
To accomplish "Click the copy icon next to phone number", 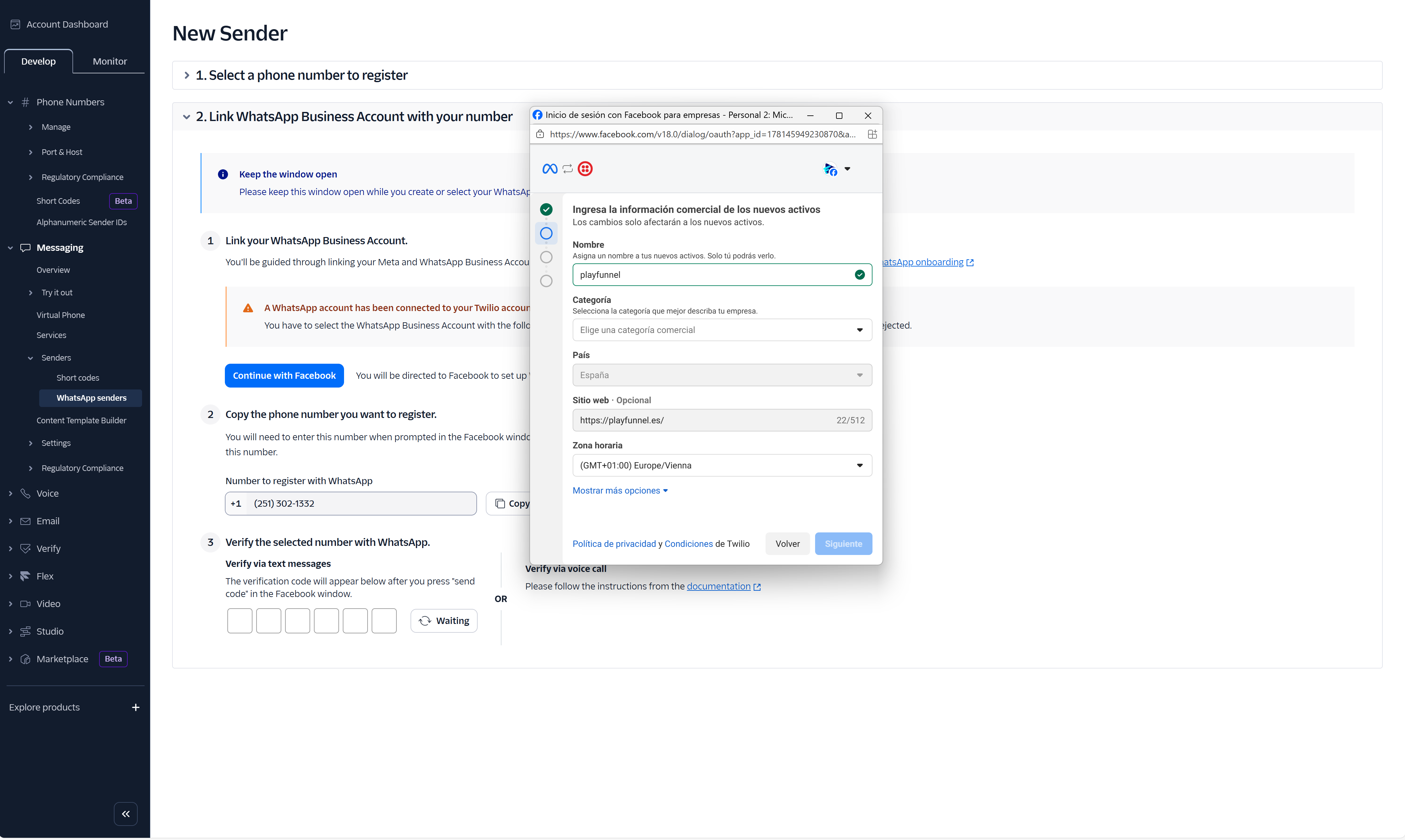I will coord(501,503).
